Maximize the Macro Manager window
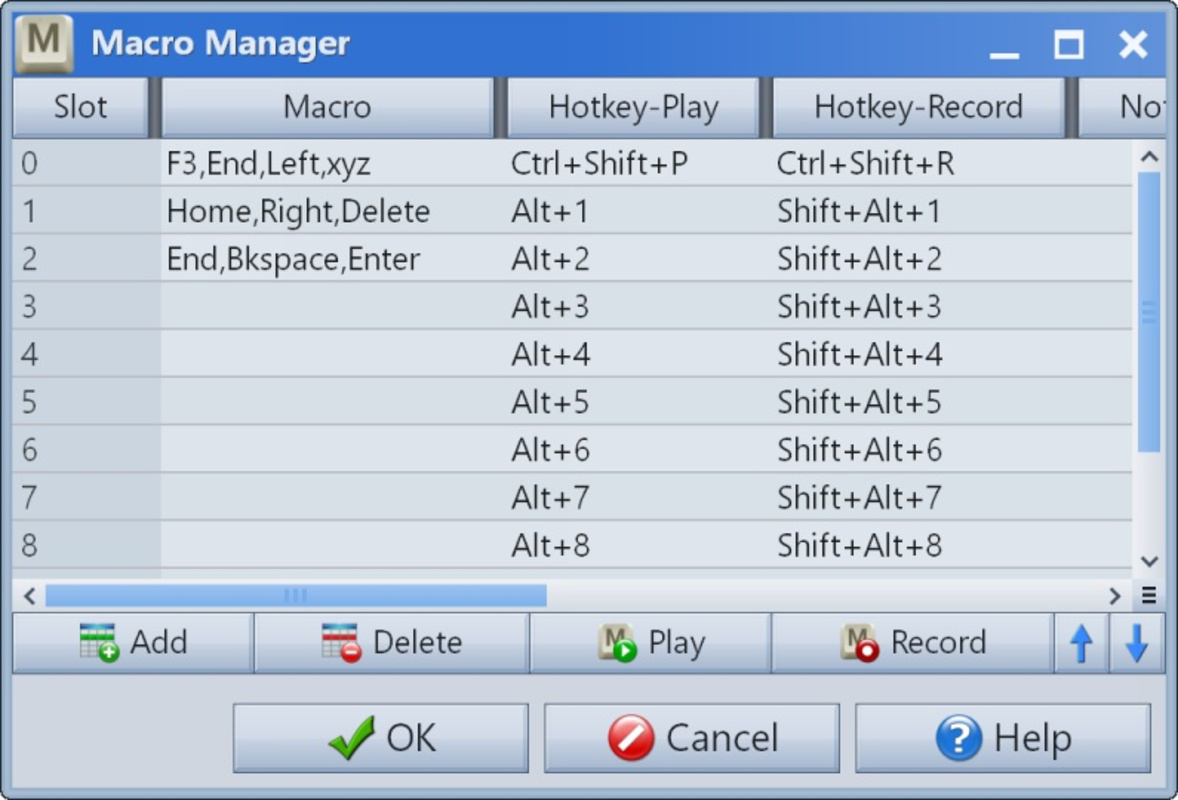The image size is (1178, 800). click(x=1068, y=45)
